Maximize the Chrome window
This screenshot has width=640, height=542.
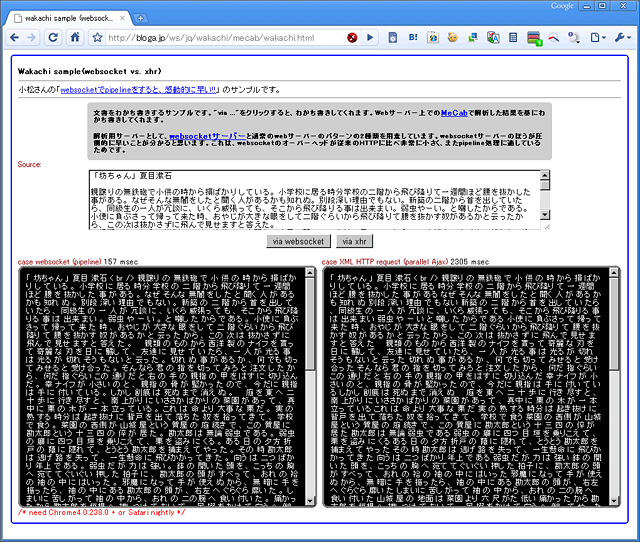[602, 6]
